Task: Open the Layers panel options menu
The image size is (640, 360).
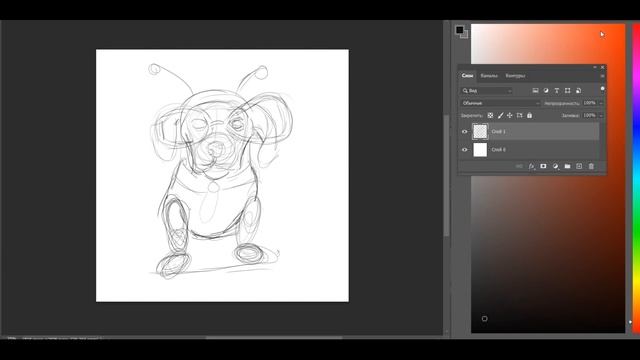Action: tap(602, 76)
